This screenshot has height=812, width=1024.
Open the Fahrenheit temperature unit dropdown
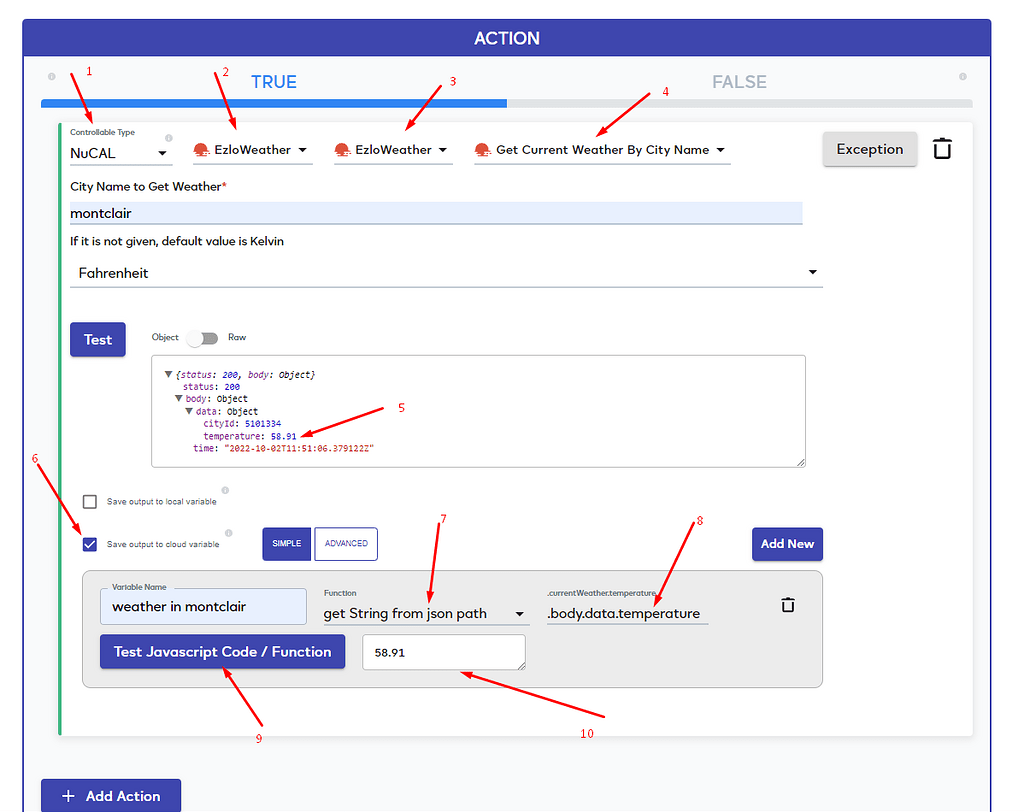coord(813,272)
